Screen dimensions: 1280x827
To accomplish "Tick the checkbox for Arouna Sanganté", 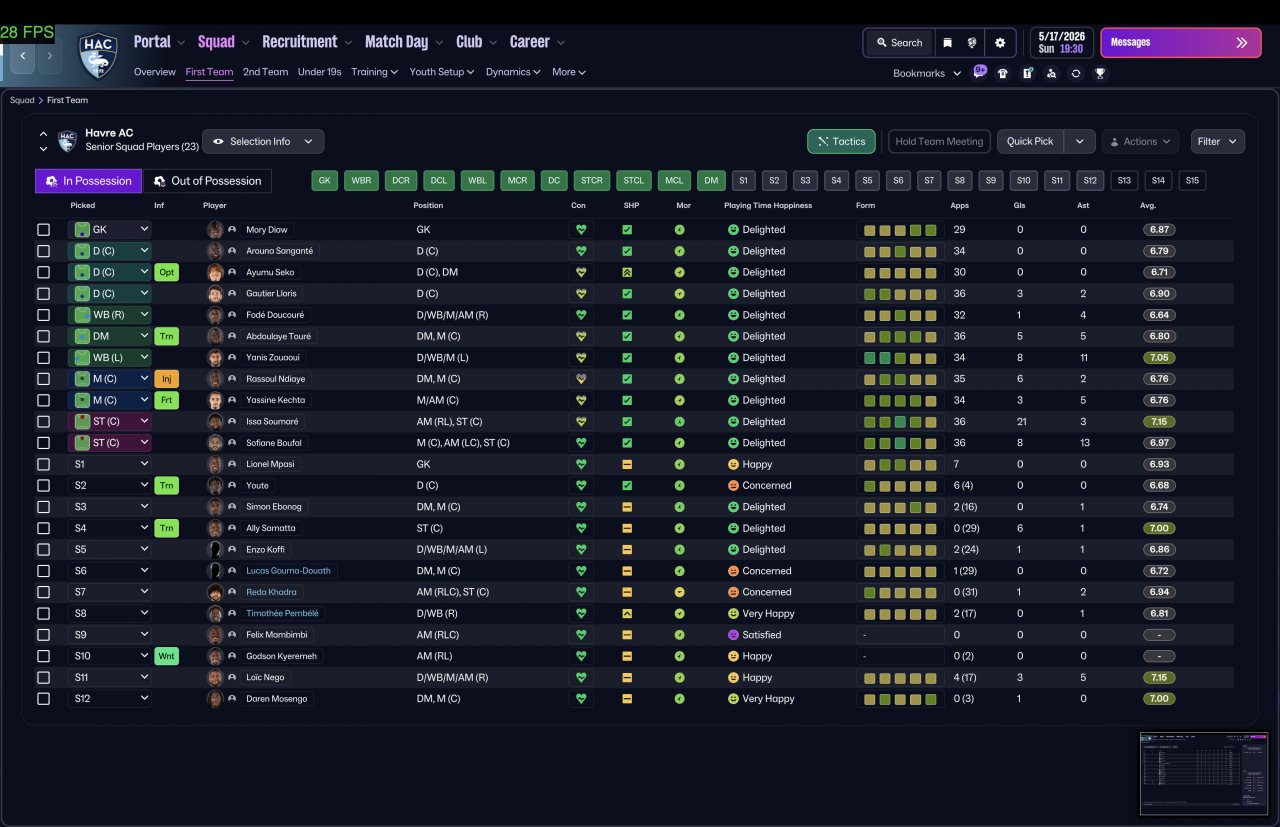I will tap(43, 251).
